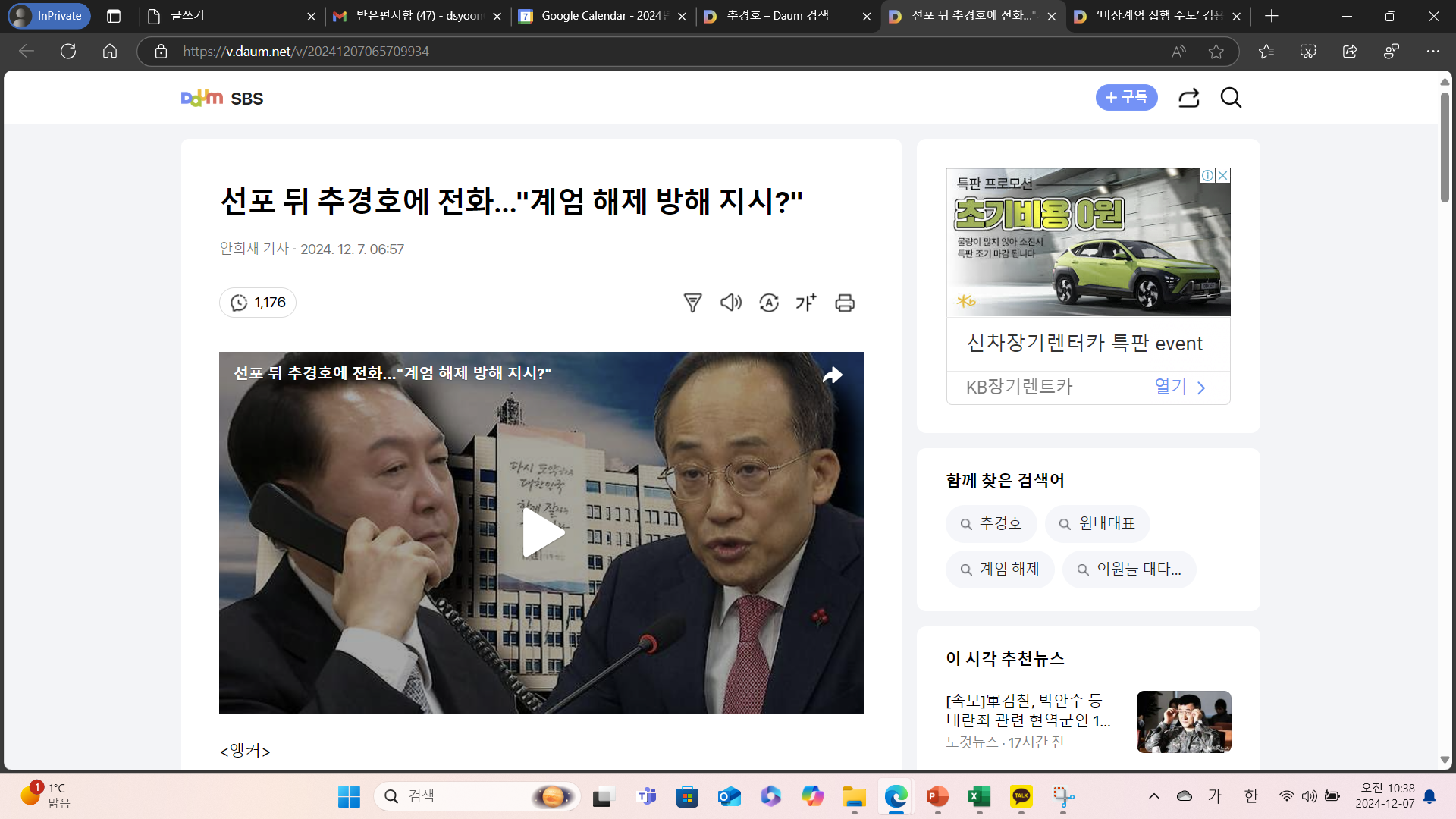The width and height of the screenshot is (1456, 819).
Task: Play the news video
Action: pyautogui.click(x=541, y=532)
